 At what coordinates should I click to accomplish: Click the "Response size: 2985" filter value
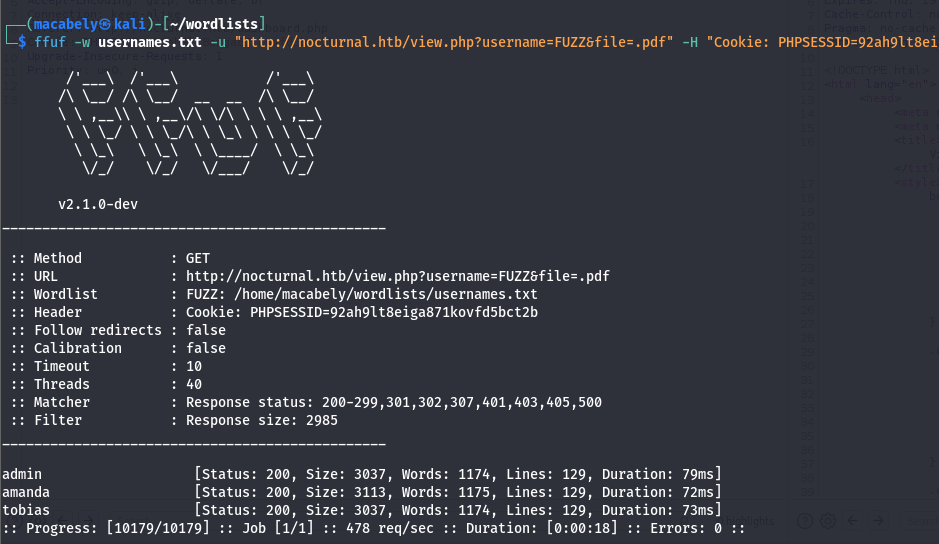click(261, 420)
